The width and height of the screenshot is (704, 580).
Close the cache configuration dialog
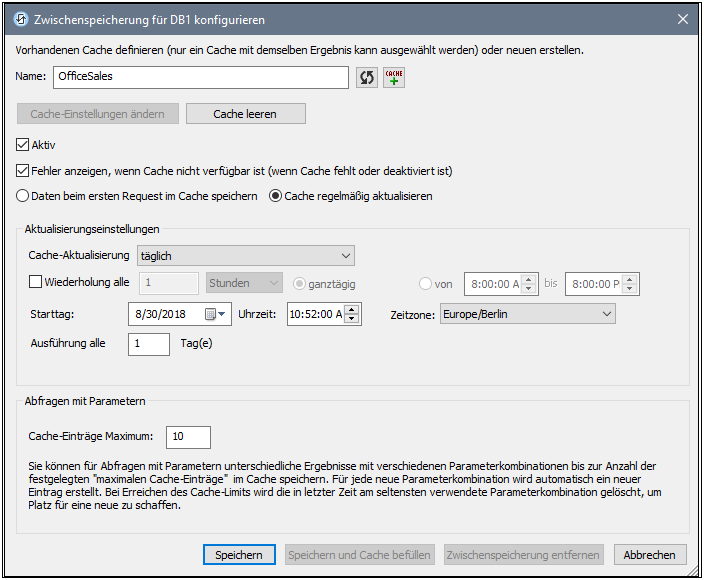point(683,19)
